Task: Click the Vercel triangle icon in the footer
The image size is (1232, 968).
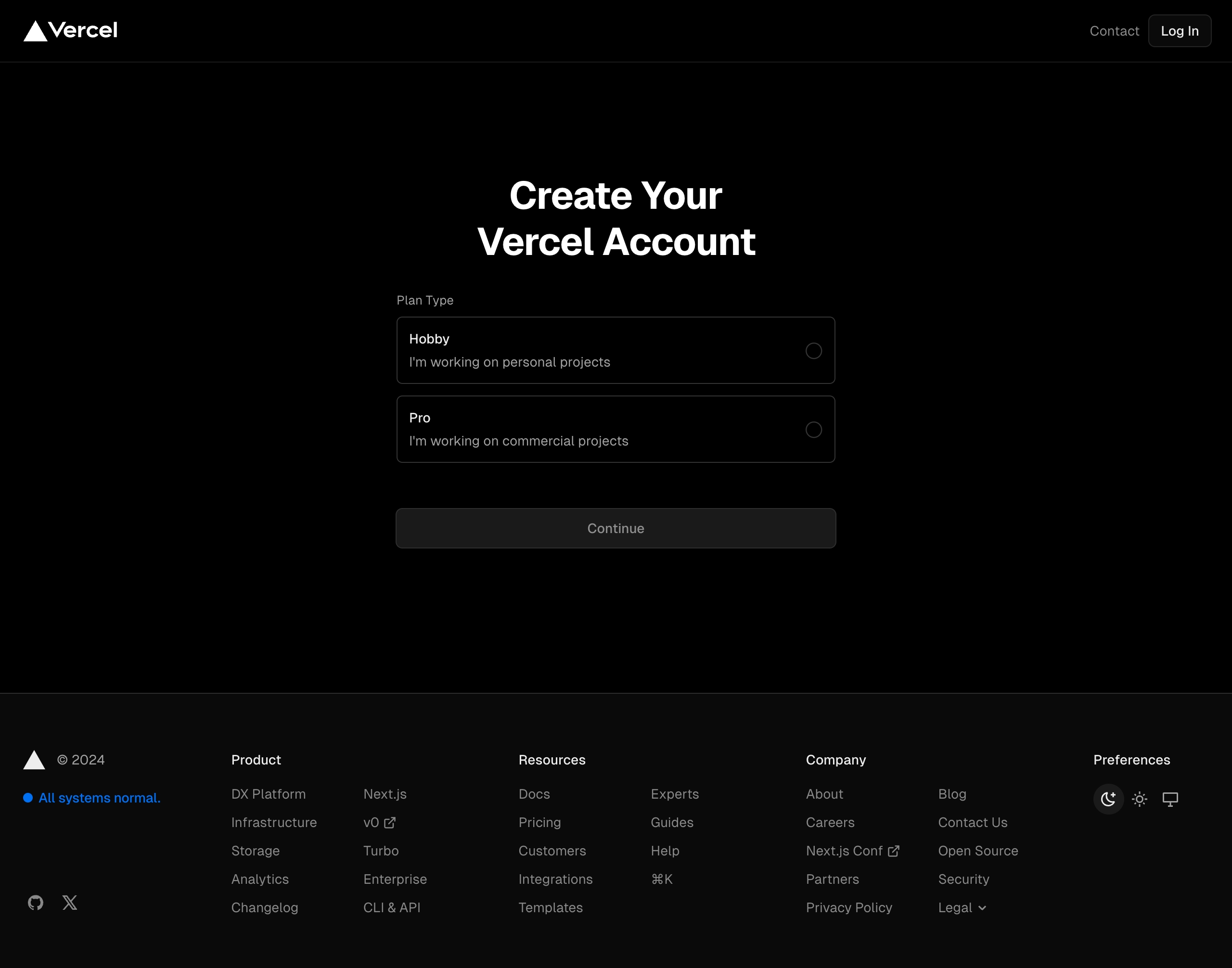Action: [34, 760]
